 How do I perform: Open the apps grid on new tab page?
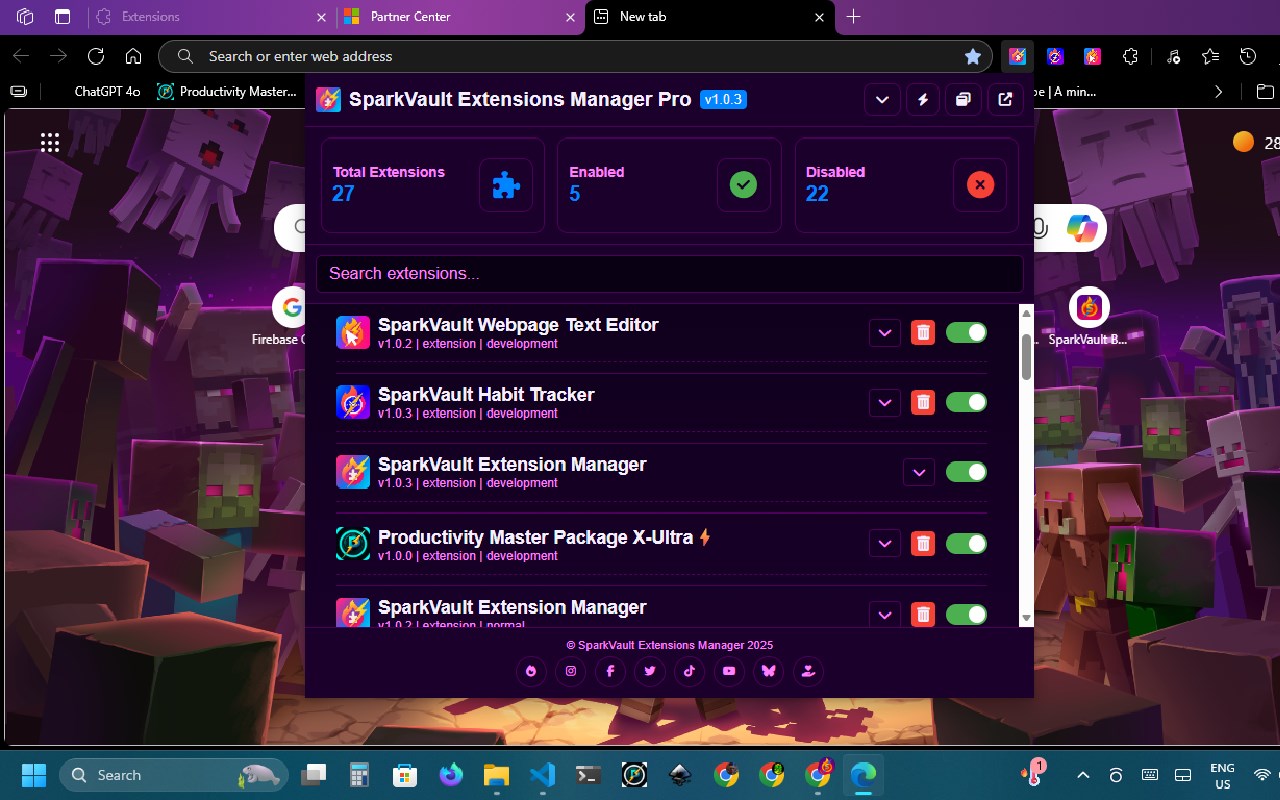tap(50, 142)
